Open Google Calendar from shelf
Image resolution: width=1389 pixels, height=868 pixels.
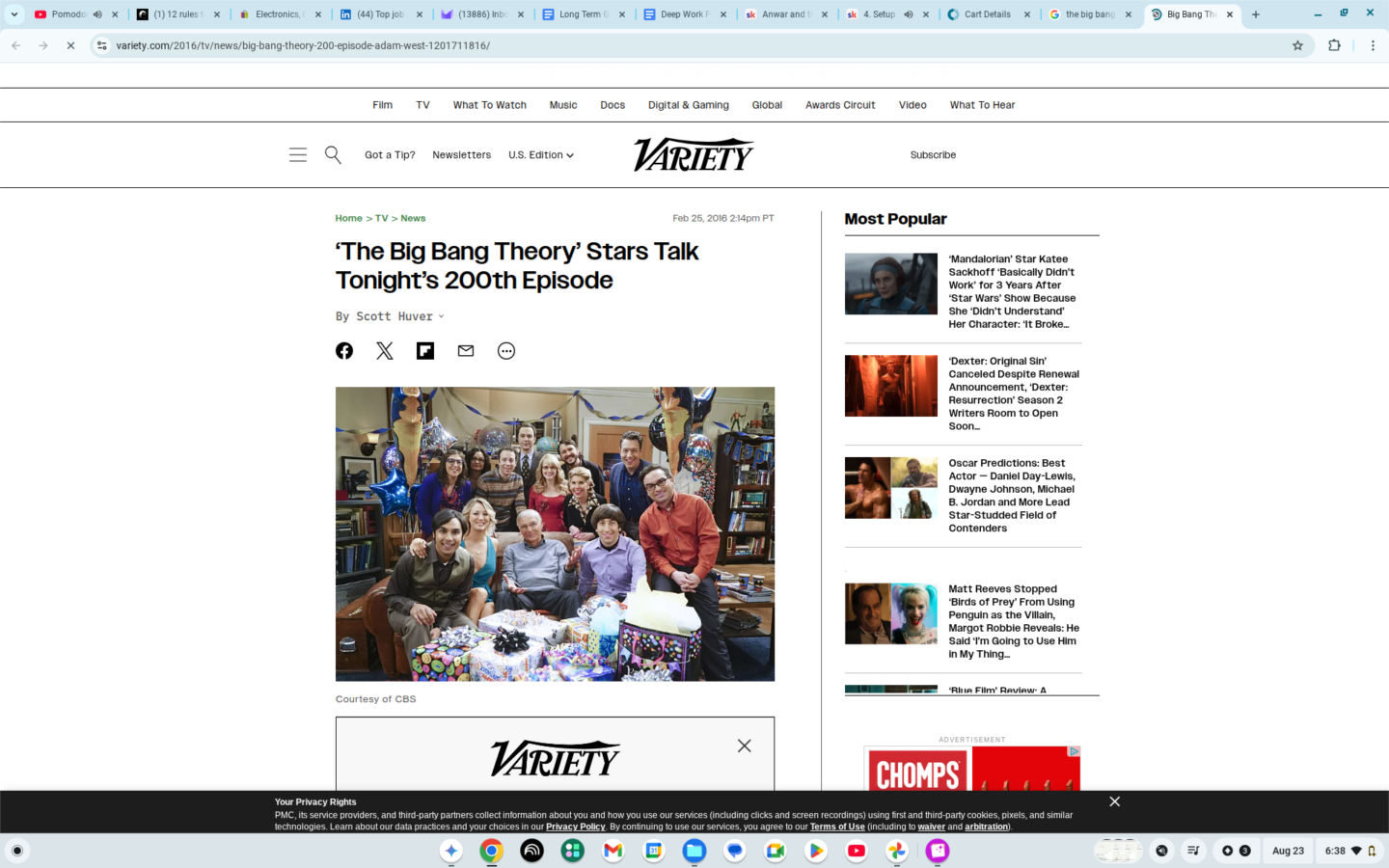coord(654,851)
